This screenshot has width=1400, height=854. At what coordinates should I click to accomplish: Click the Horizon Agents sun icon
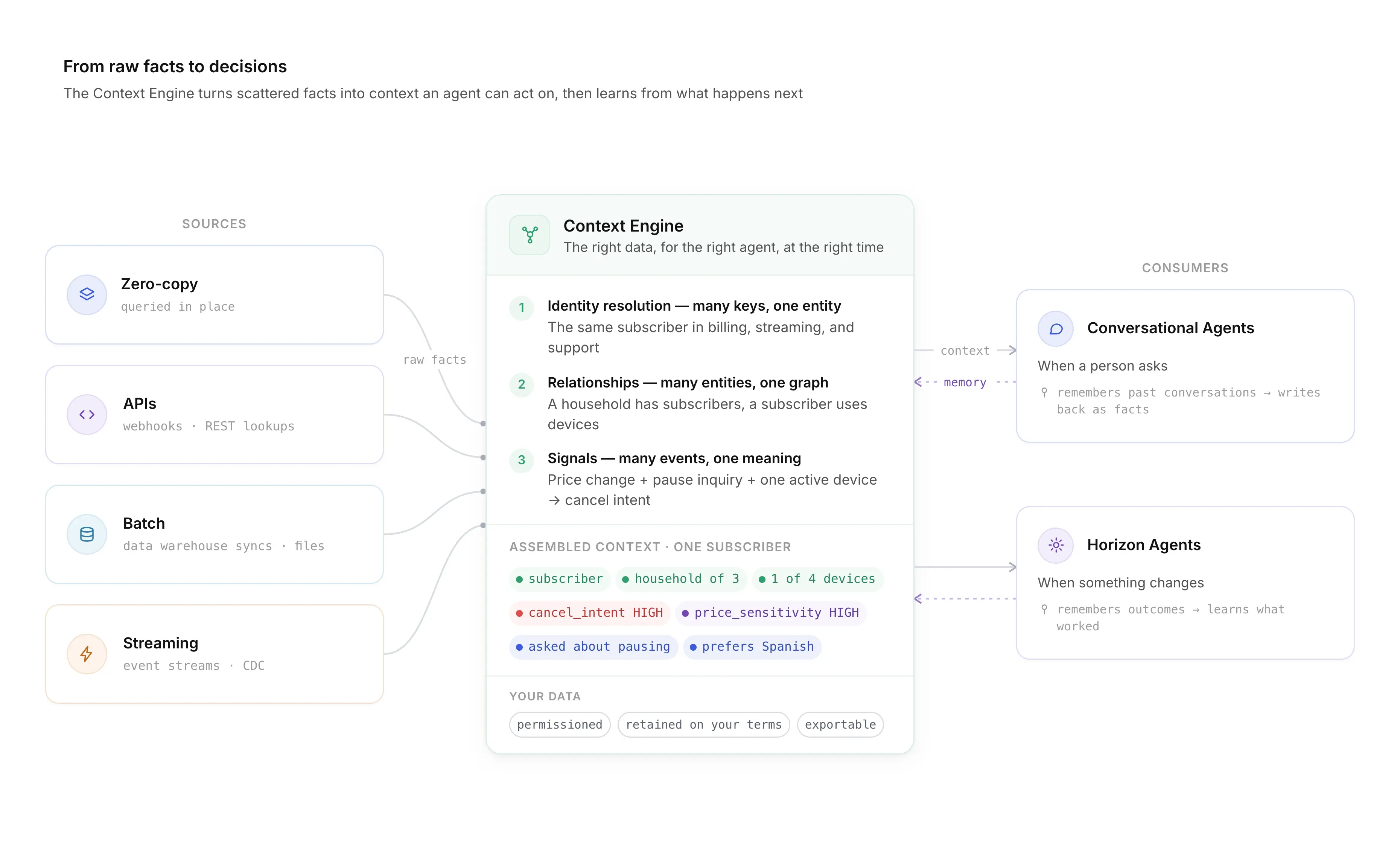click(1056, 545)
